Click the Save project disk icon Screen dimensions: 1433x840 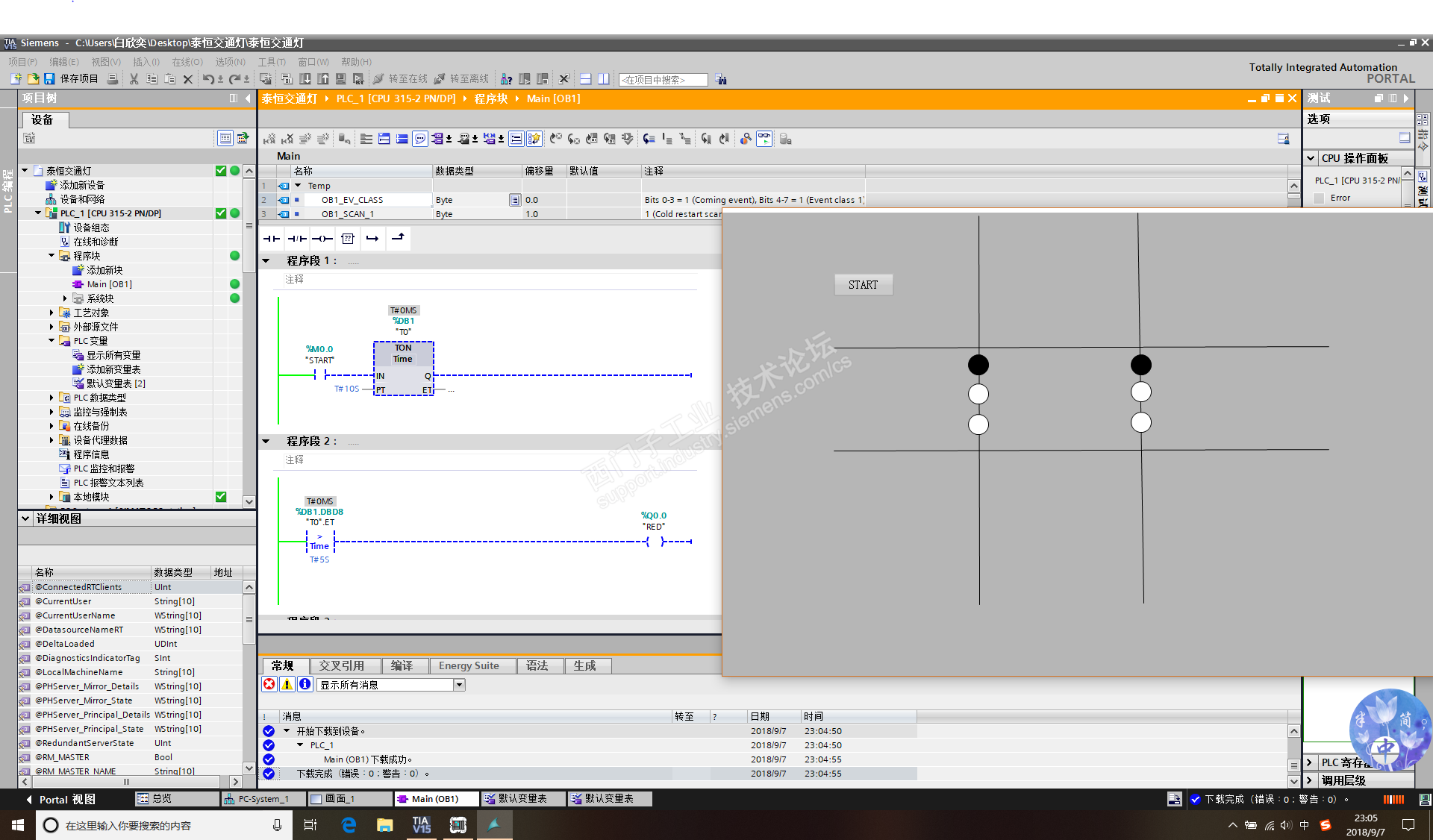[x=50, y=79]
